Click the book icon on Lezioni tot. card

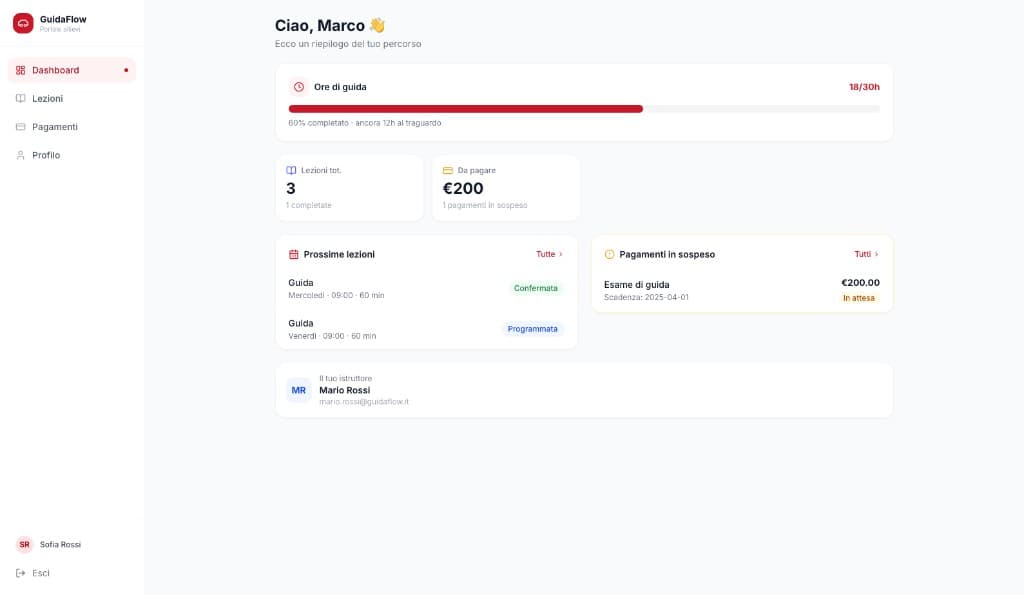tap(291, 171)
